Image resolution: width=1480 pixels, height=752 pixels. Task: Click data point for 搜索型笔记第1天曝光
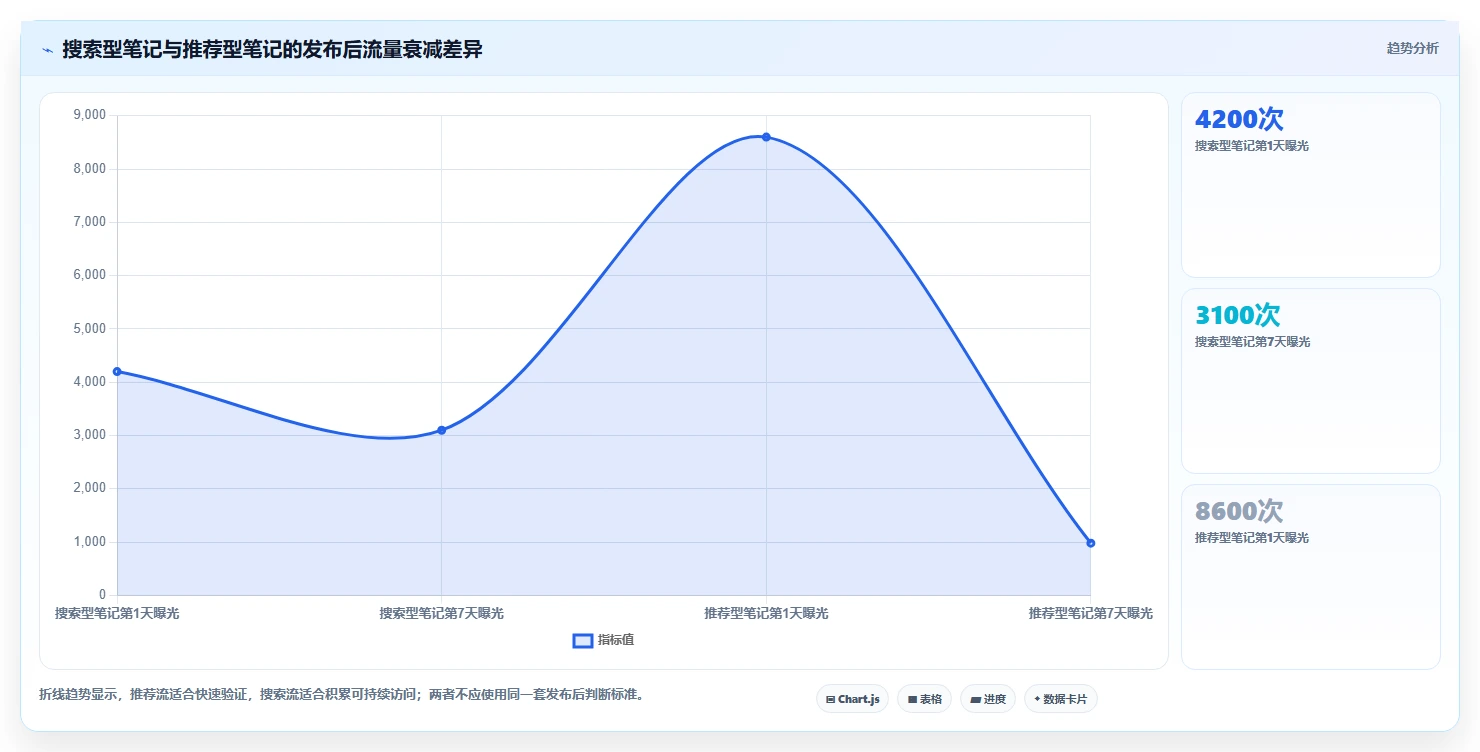(x=117, y=372)
